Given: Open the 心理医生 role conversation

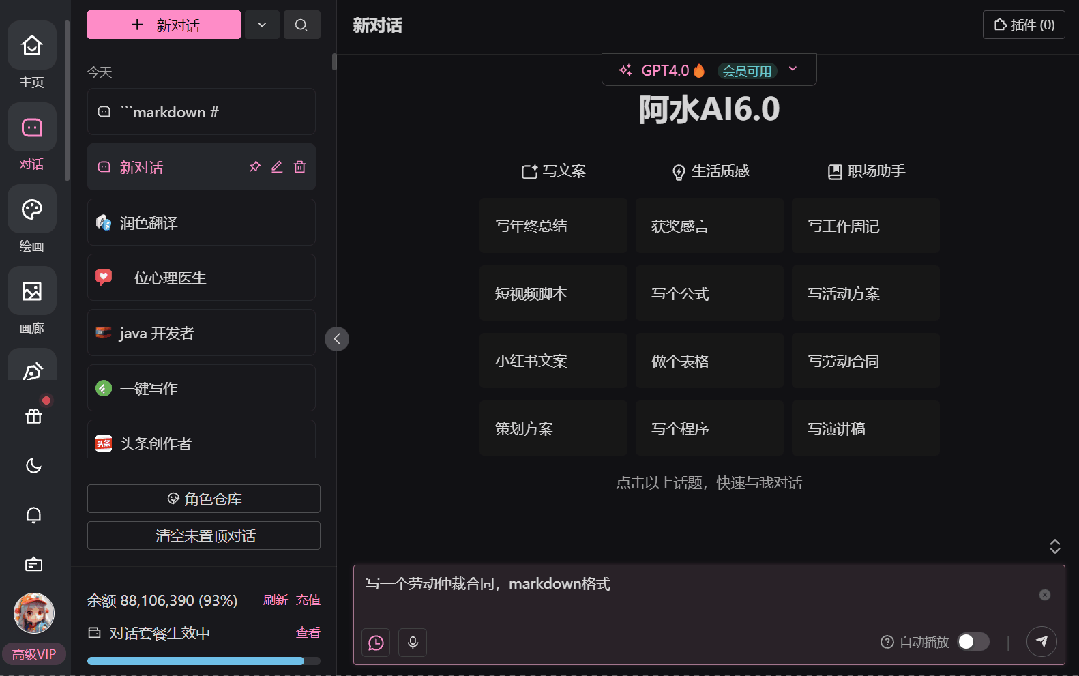Looking at the screenshot, I should (201, 277).
